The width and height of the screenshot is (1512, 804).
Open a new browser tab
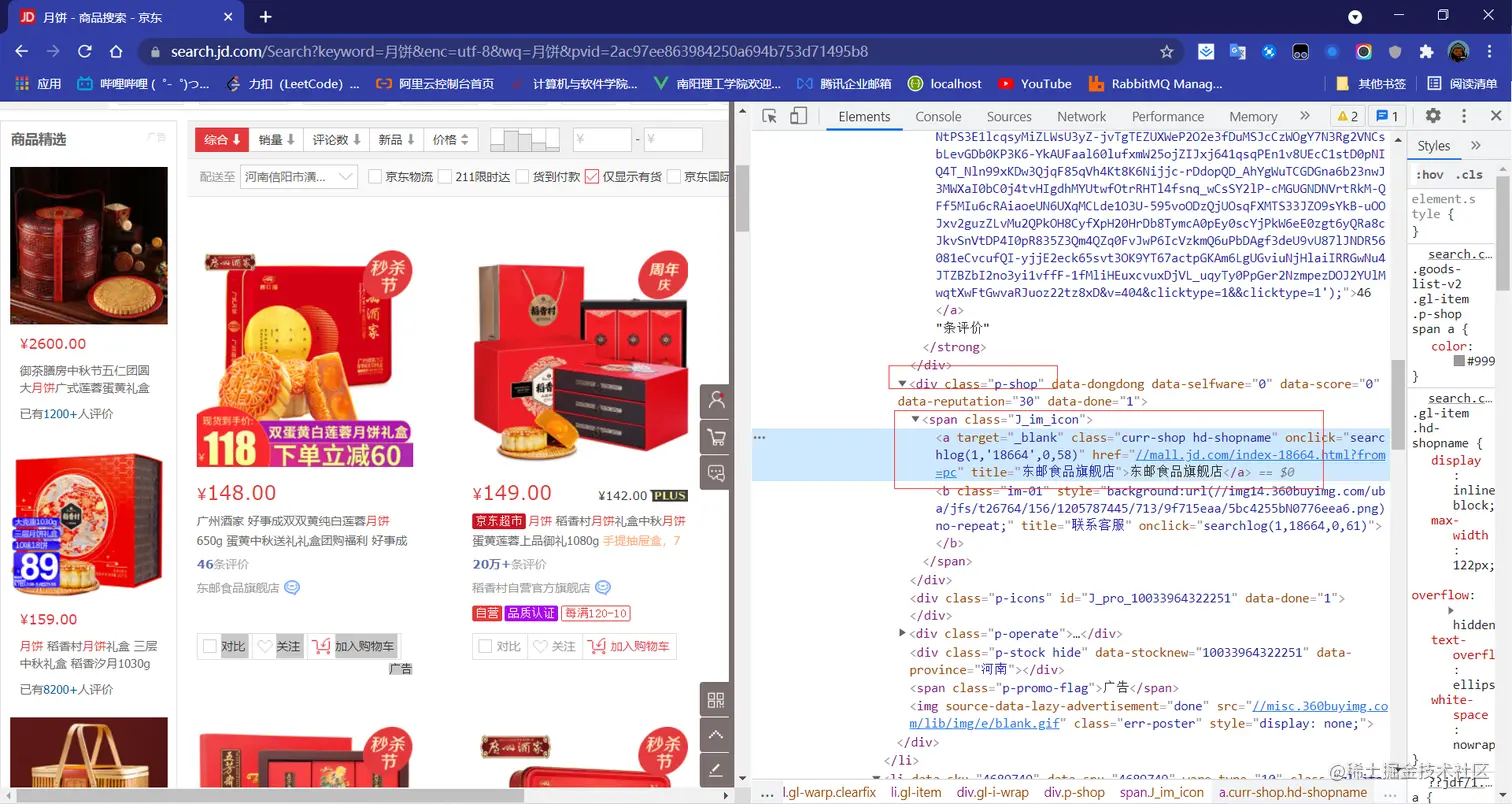[x=265, y=17]
